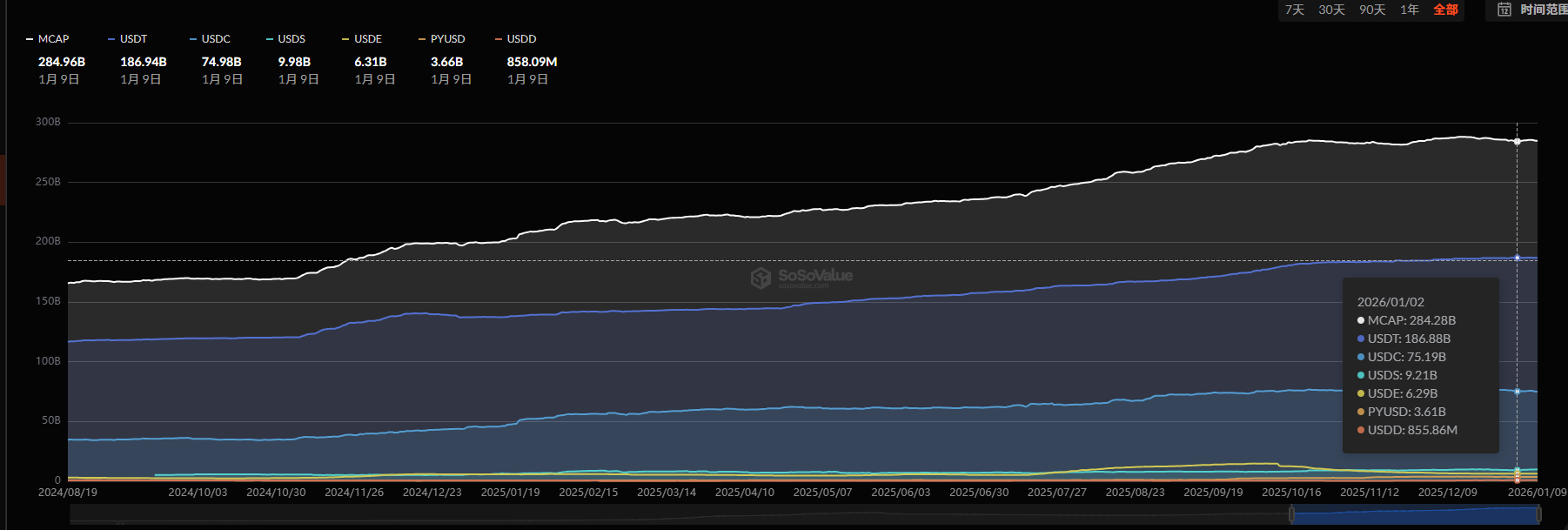Click the 全部 all-time range tab
Viewport: 1568px width, 530px height.
pyautogui.click(x=1445, y=10)
